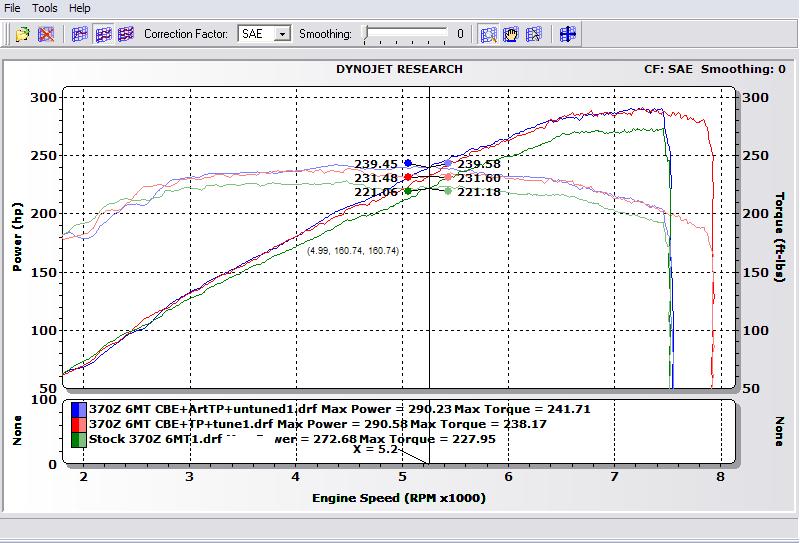This screenshot has width=800, height=543.
Task: Select the first graph view icon
Action: coord(80,34)
